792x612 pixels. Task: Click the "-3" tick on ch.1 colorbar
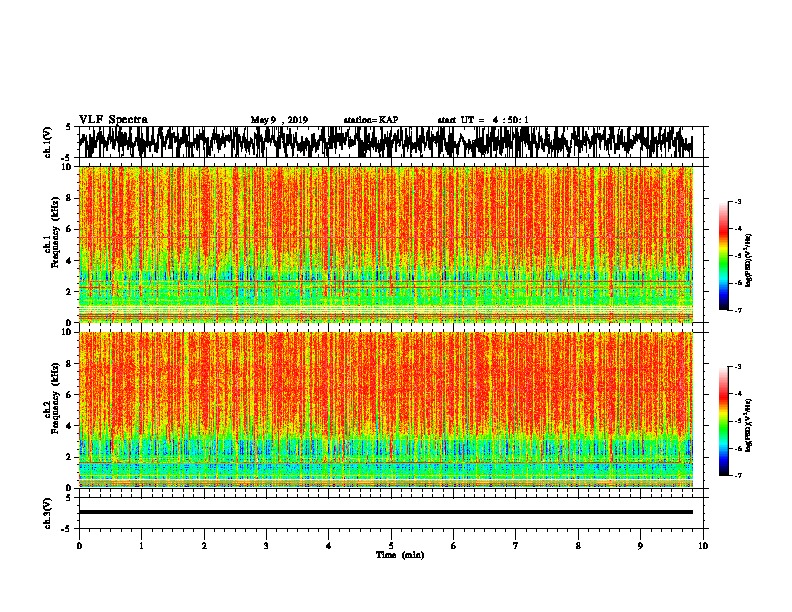(x=737, y=202)
